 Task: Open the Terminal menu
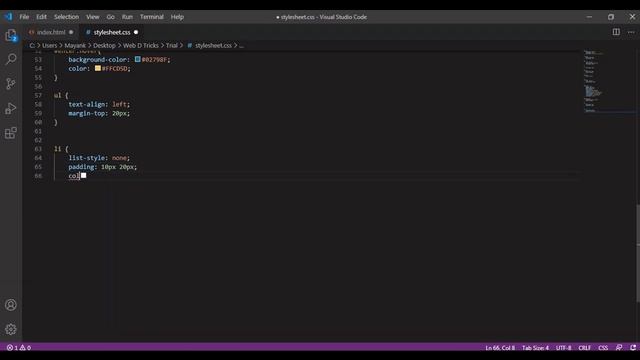[x=151, y=17]
